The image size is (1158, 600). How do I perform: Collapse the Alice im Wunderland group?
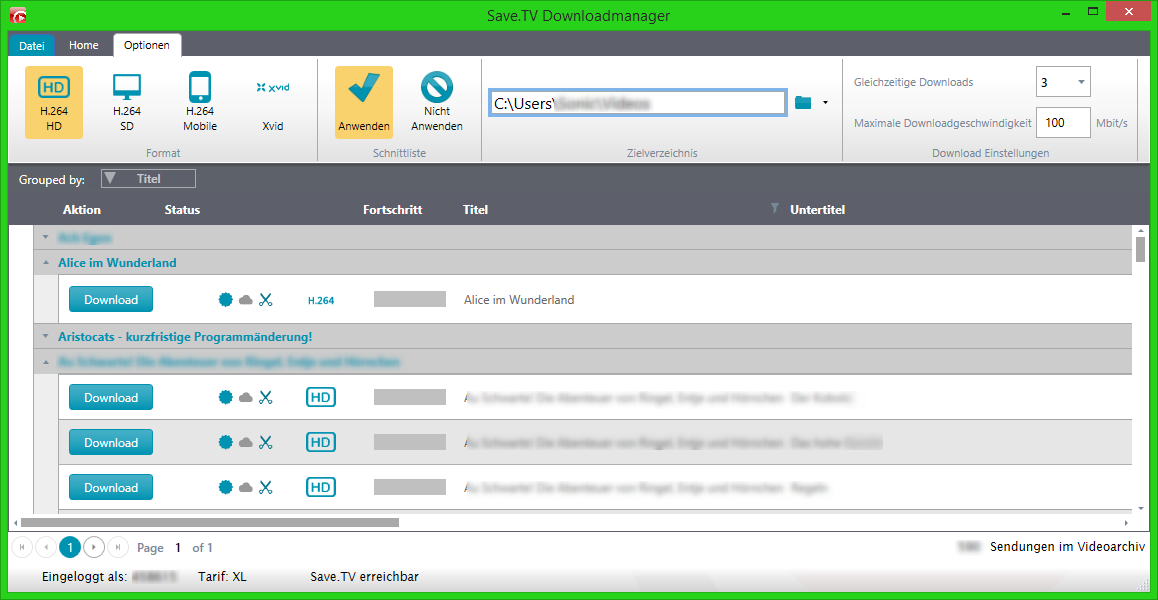(x=45, y=263)
